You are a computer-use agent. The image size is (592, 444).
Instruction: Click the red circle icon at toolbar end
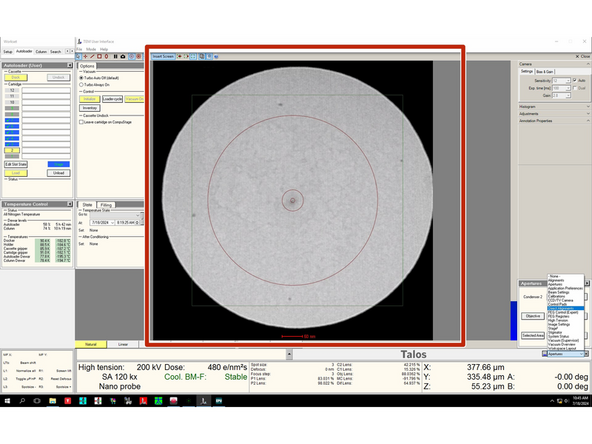click(139, 56)
